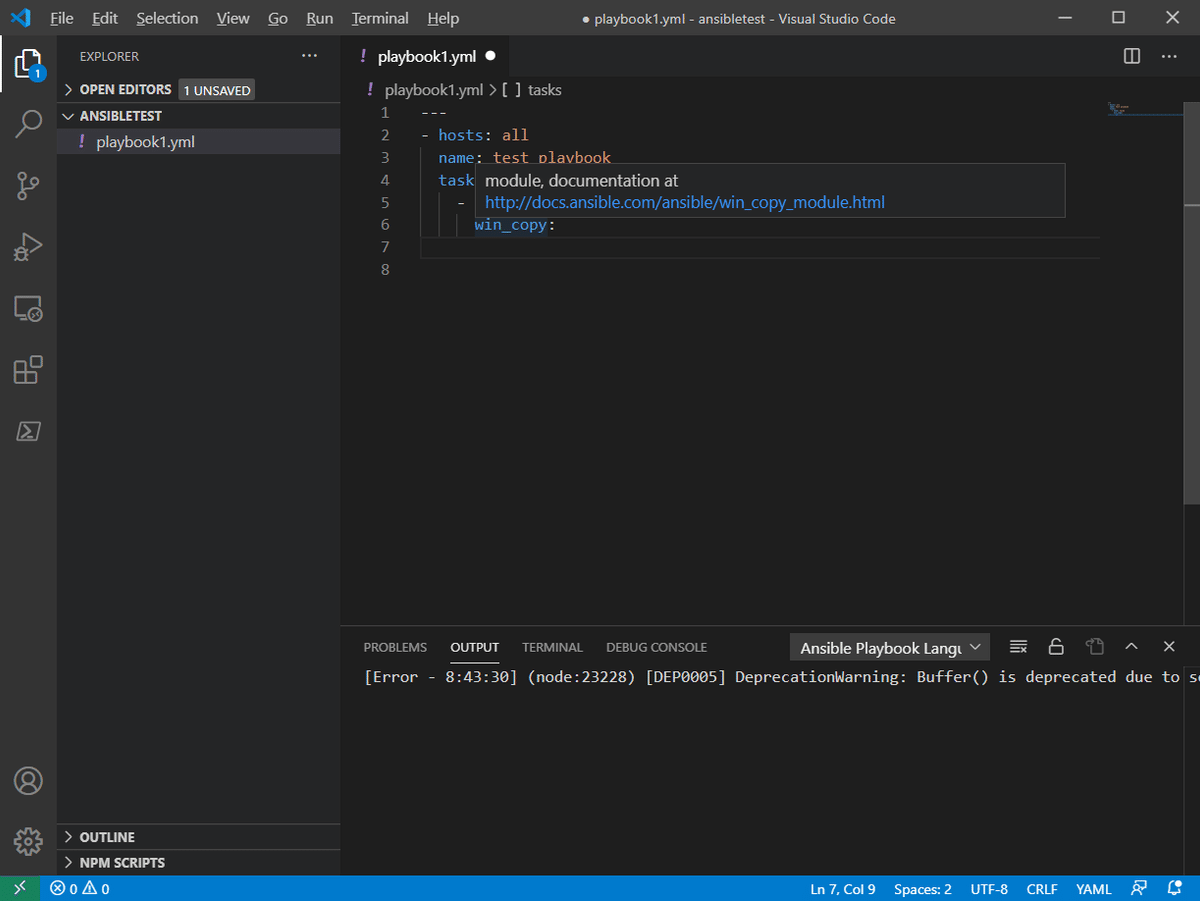Close unsaved playbook1.yml tab via dot
Image resolution: width=1200 pixels, height=901 pixels.
point(490,56)
